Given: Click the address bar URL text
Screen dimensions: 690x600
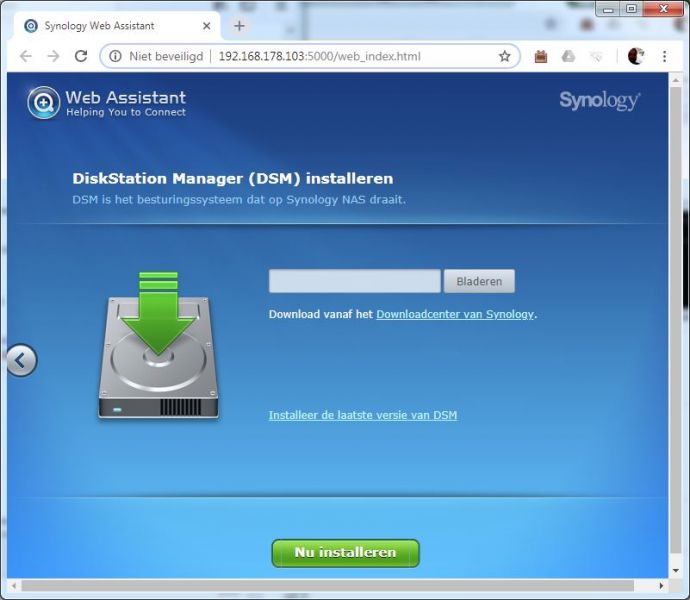Looking at the screenshot, I should tap(319, 56).
